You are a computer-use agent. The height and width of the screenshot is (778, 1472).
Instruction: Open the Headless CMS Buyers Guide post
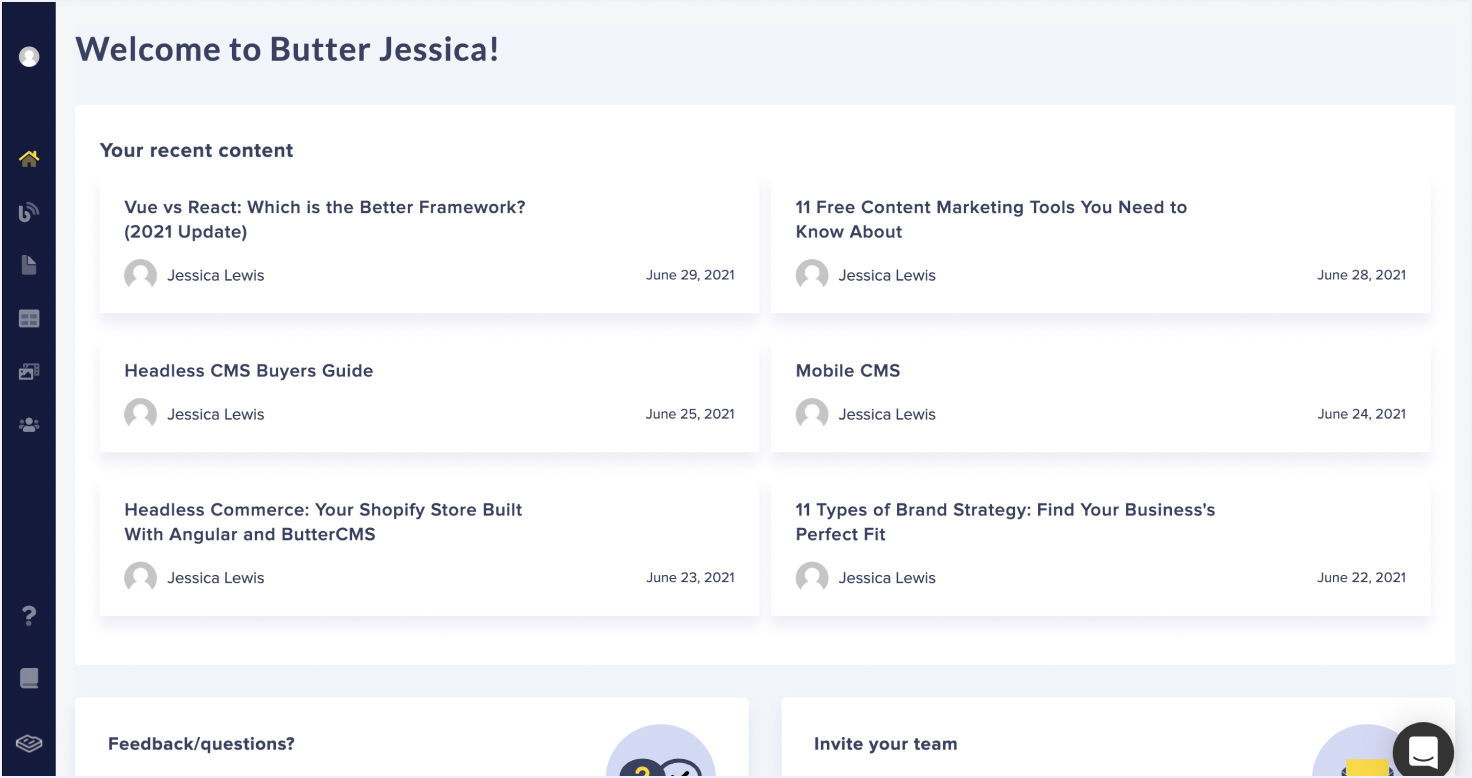[x=248, y=371]
